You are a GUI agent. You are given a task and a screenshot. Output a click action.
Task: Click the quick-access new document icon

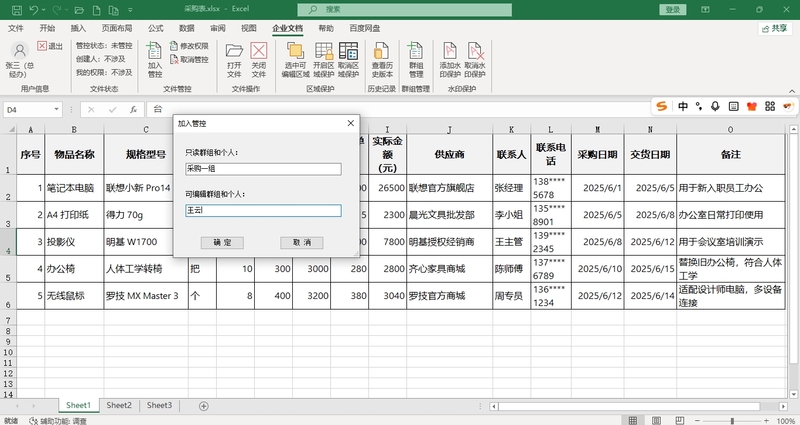[96, 10]
